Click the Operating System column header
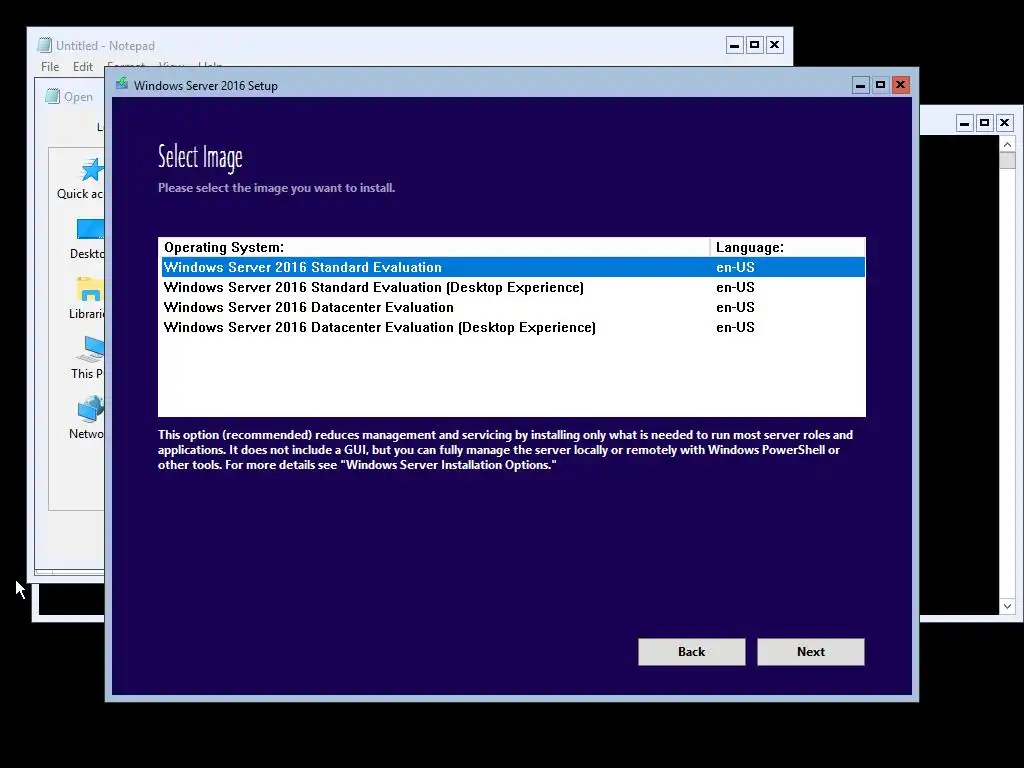The height and width of the screenshot is (768, 1024). pyautogui.click(x=434, y=248)
